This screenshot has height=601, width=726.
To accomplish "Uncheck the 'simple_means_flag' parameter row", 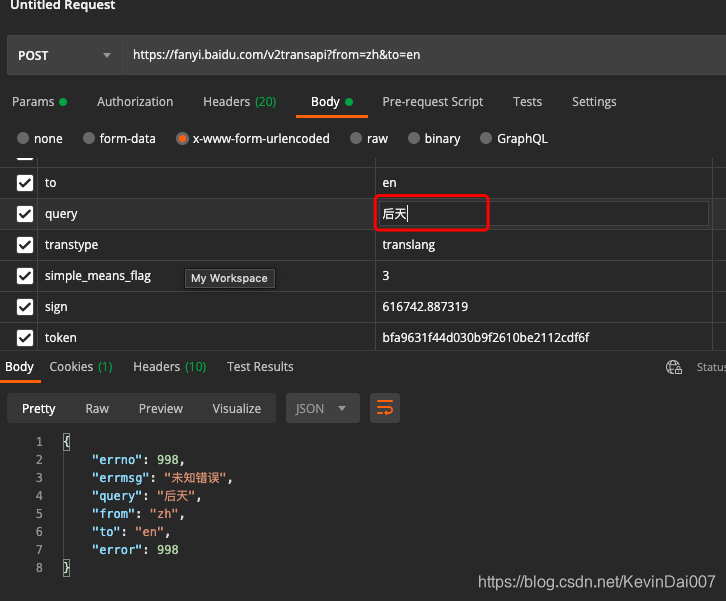I will pyautogui.click(x=25, y=276).
